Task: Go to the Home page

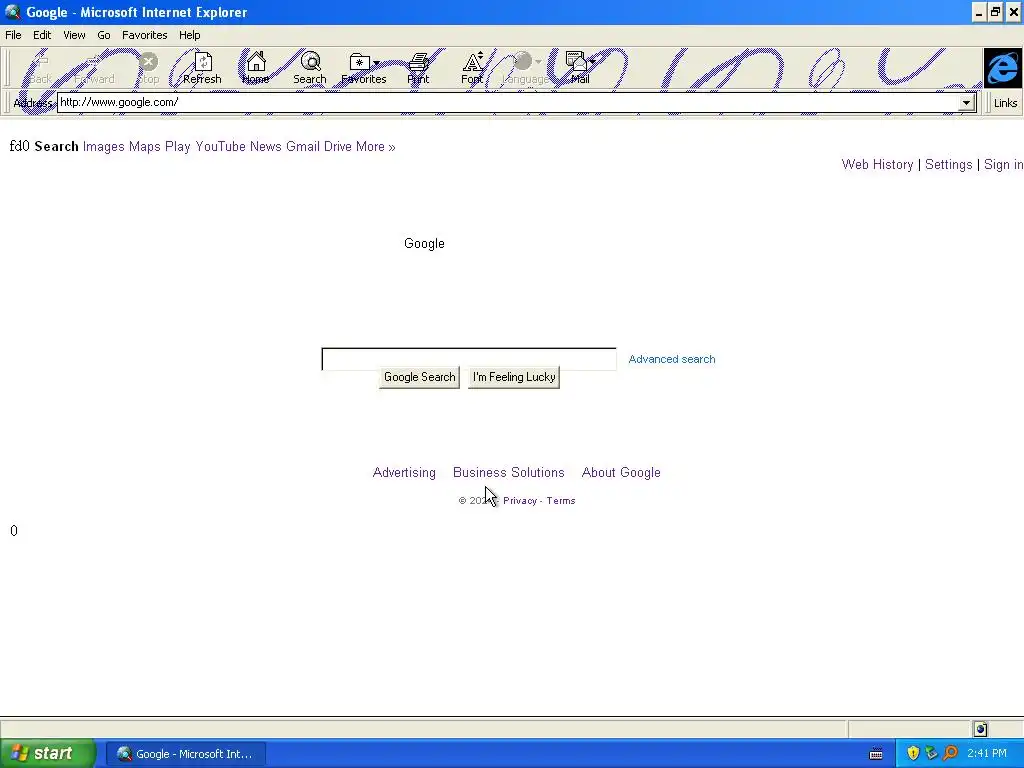Action: coord(255,69)
